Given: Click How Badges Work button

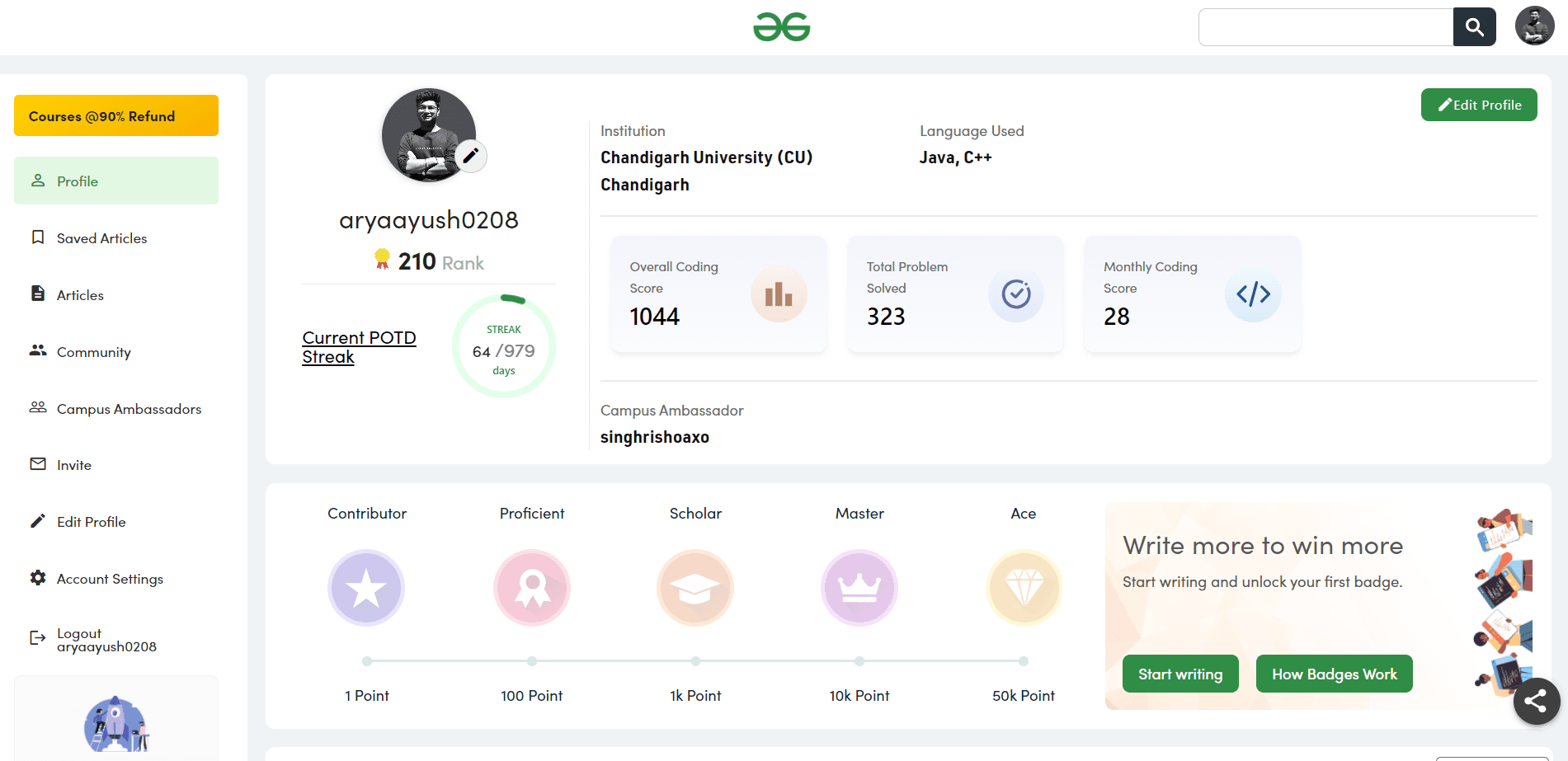Looking at the screenshot, I should pyautogui.click(x=1334, y=674).
